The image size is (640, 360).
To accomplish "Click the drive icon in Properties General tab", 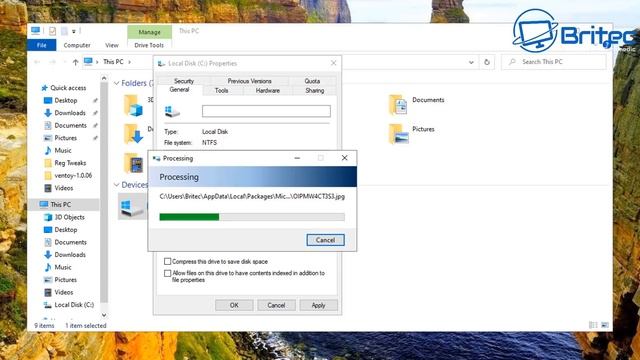I will click(x=172, y=111).
